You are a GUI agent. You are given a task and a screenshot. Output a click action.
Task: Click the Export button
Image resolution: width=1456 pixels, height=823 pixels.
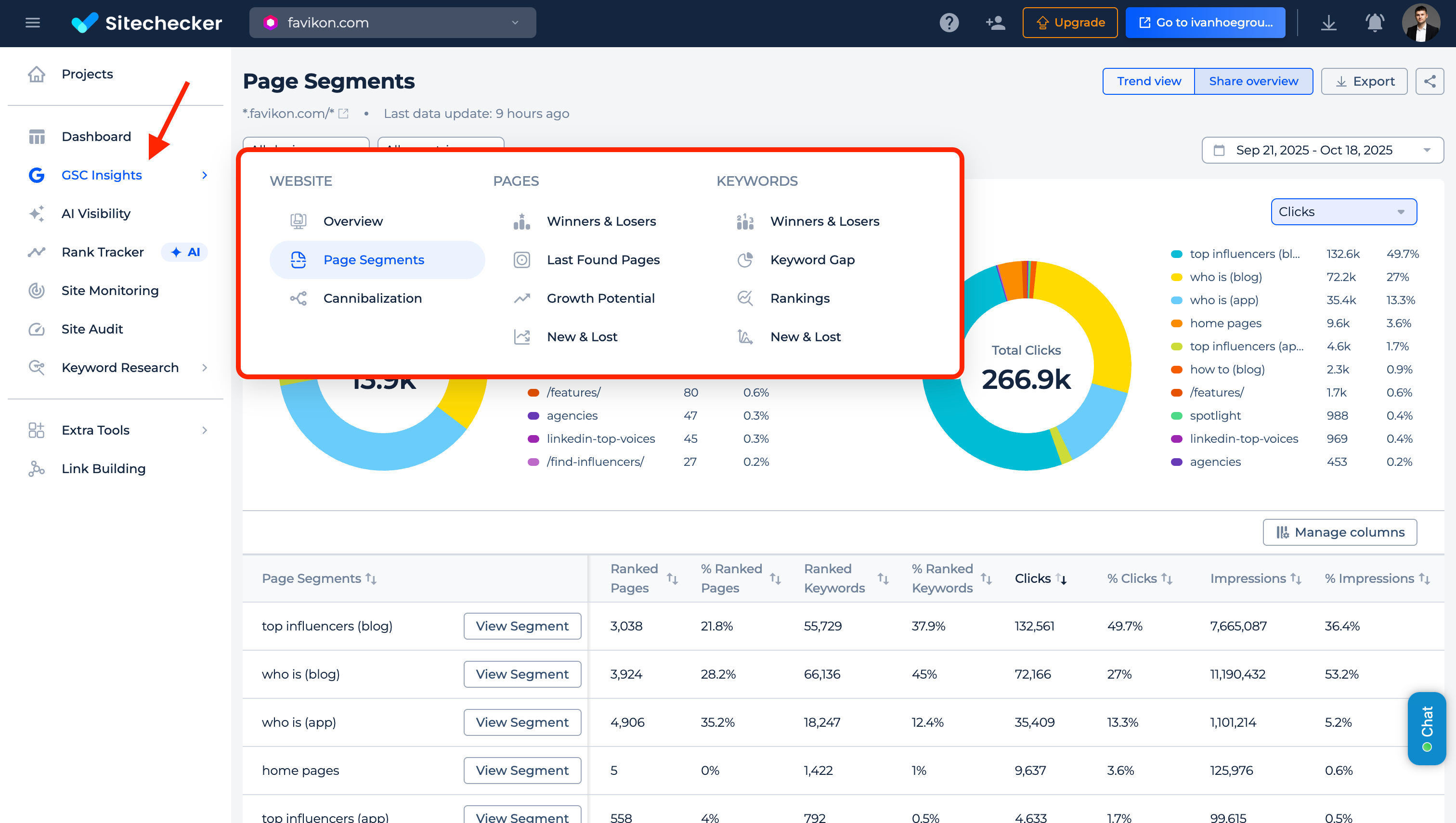(x=1364, y=81)
